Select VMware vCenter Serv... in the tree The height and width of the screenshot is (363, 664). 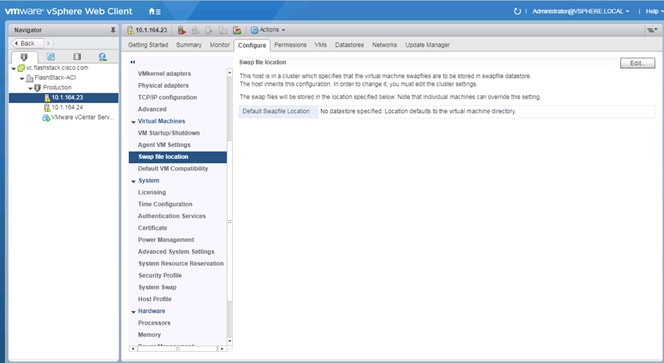(x=82, y=117)
